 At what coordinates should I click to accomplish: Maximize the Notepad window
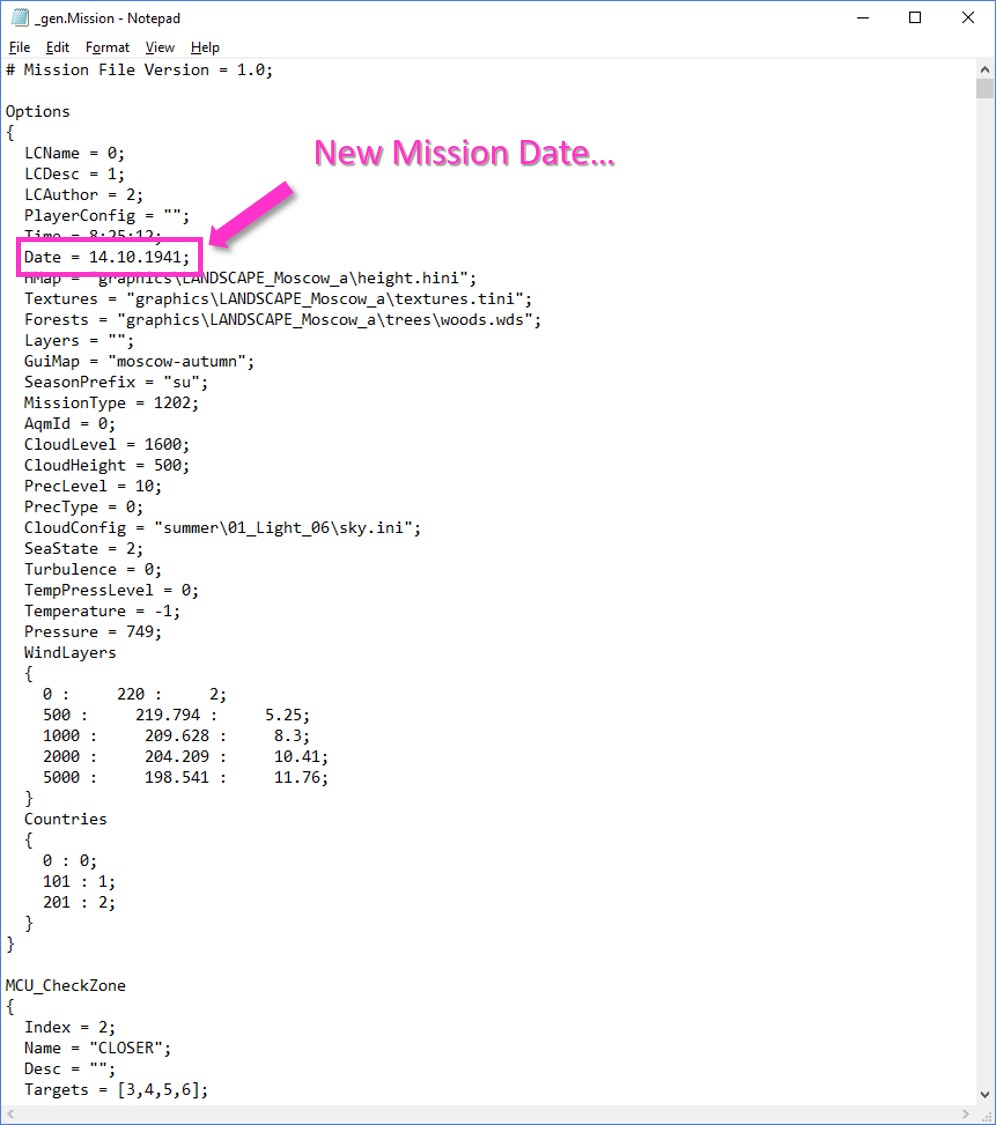coord(914,18)
